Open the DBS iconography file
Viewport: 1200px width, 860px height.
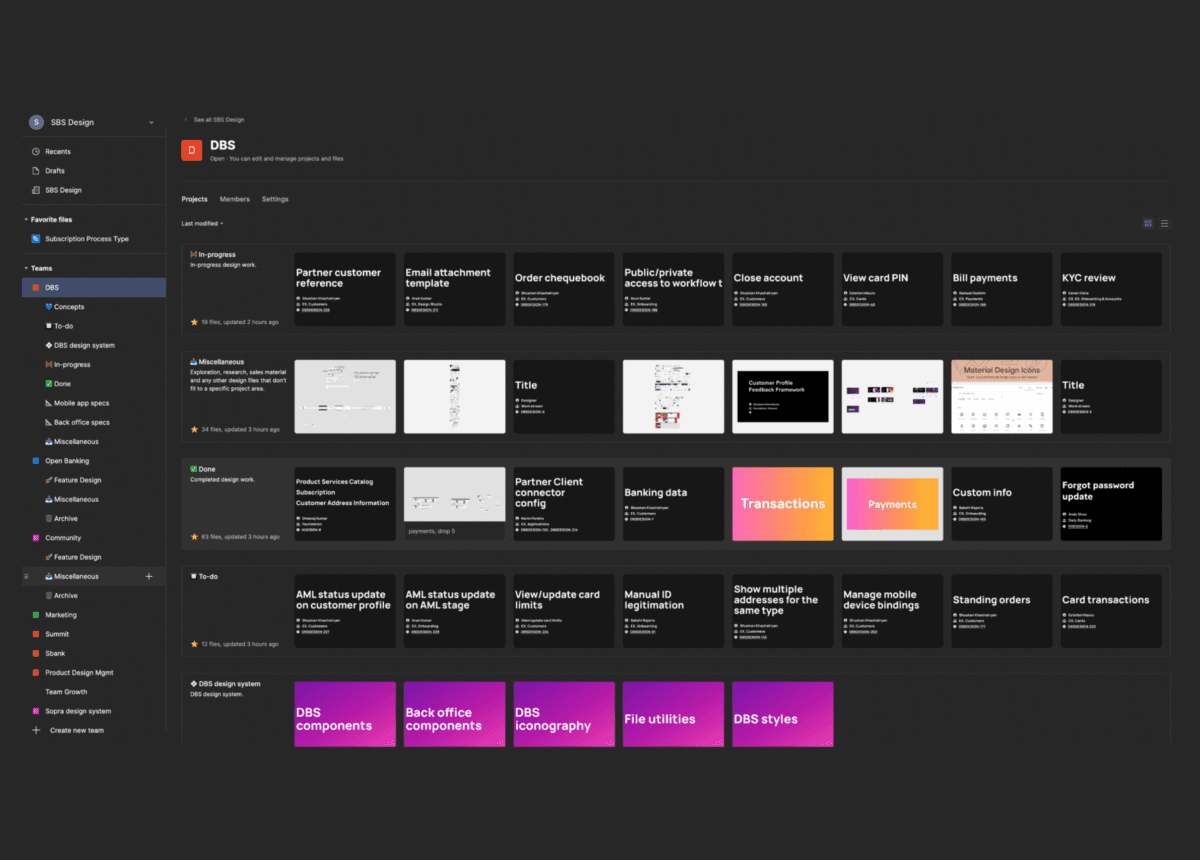pos(564,714)
